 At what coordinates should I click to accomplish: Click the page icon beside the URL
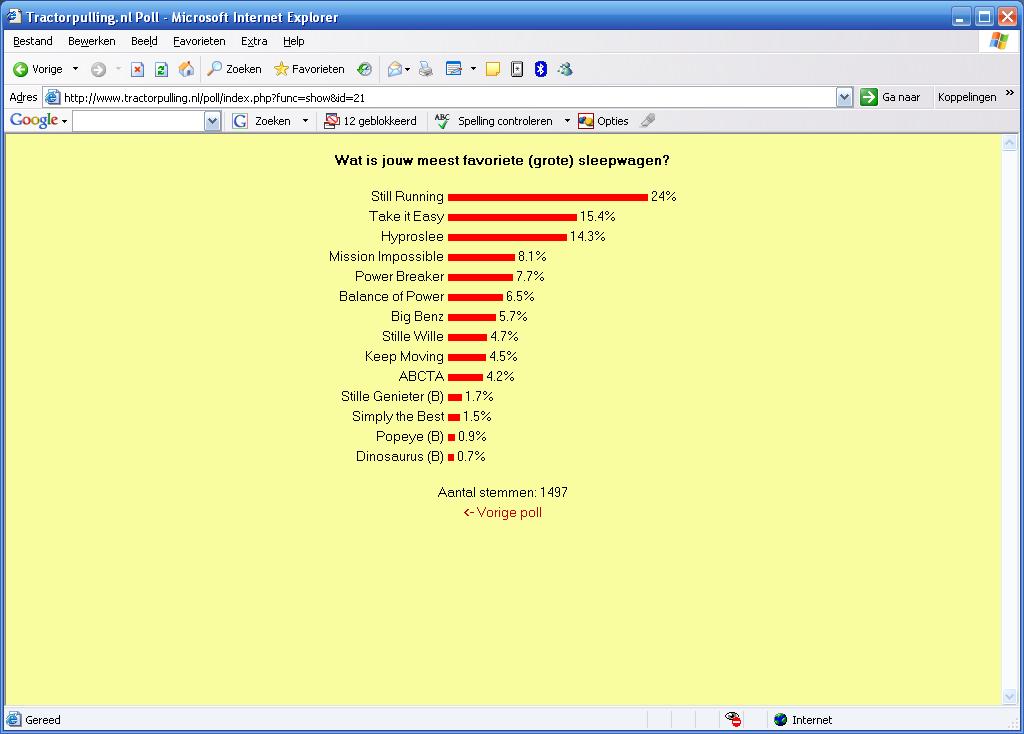pos(53,98)
